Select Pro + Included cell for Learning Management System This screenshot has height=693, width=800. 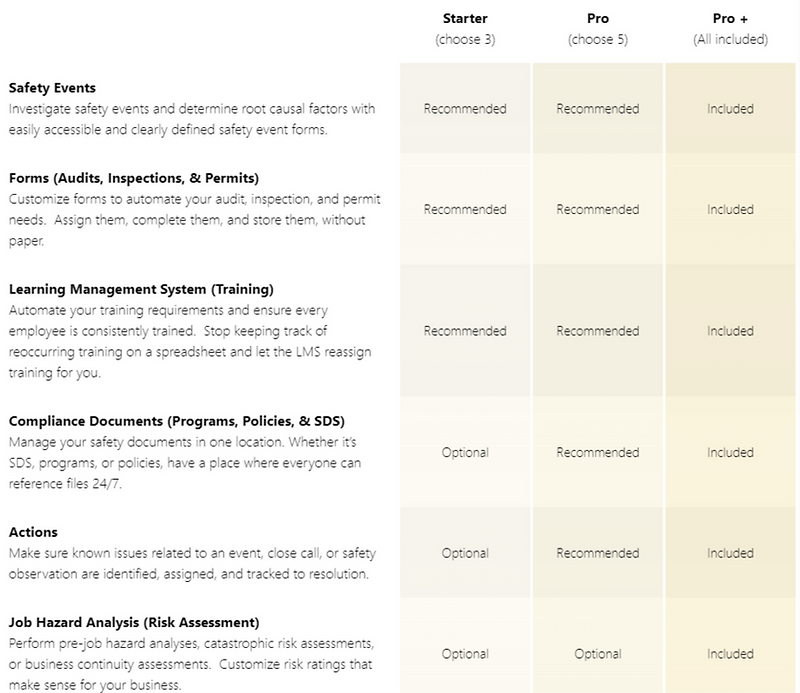tap(730, 331)
